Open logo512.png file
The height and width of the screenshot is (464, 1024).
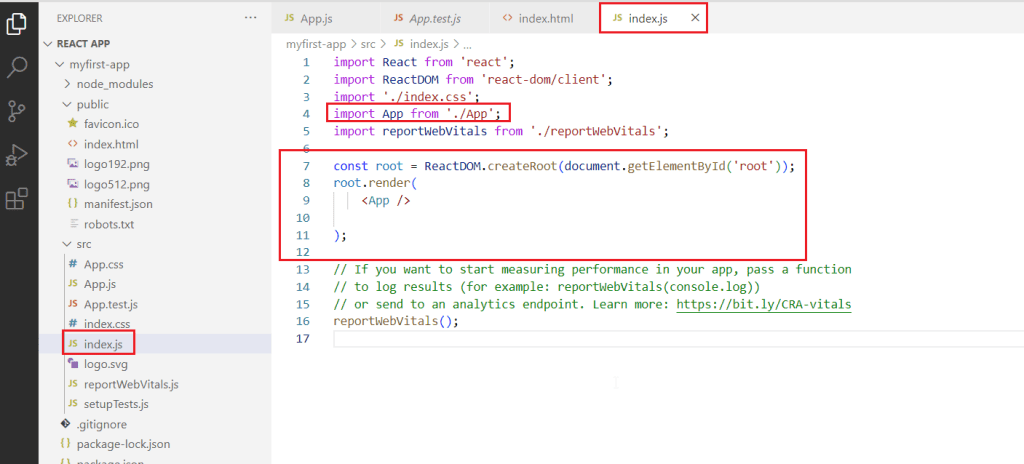(x=116, y=184)
